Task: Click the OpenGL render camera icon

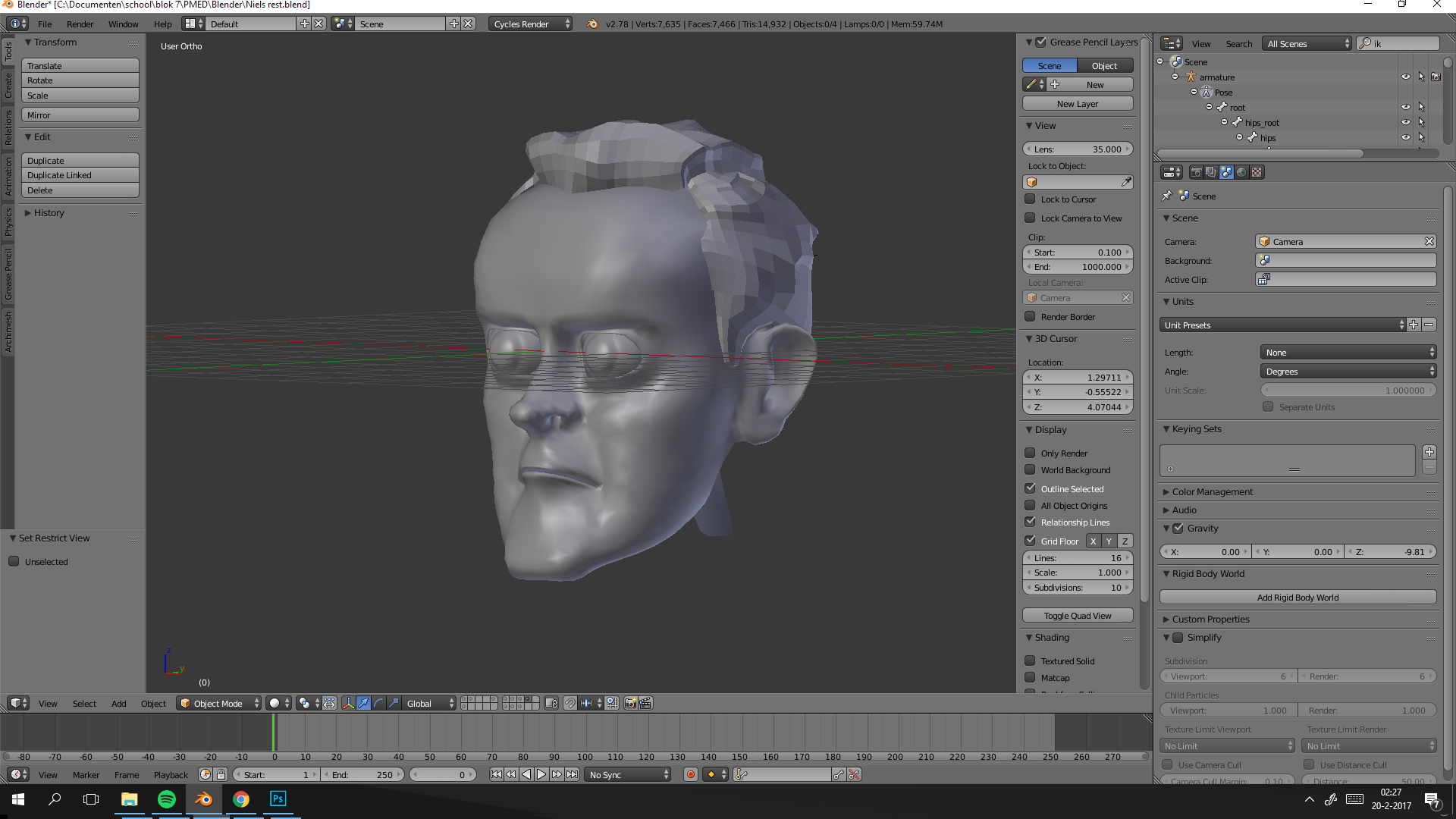Action: click(630, 703)
